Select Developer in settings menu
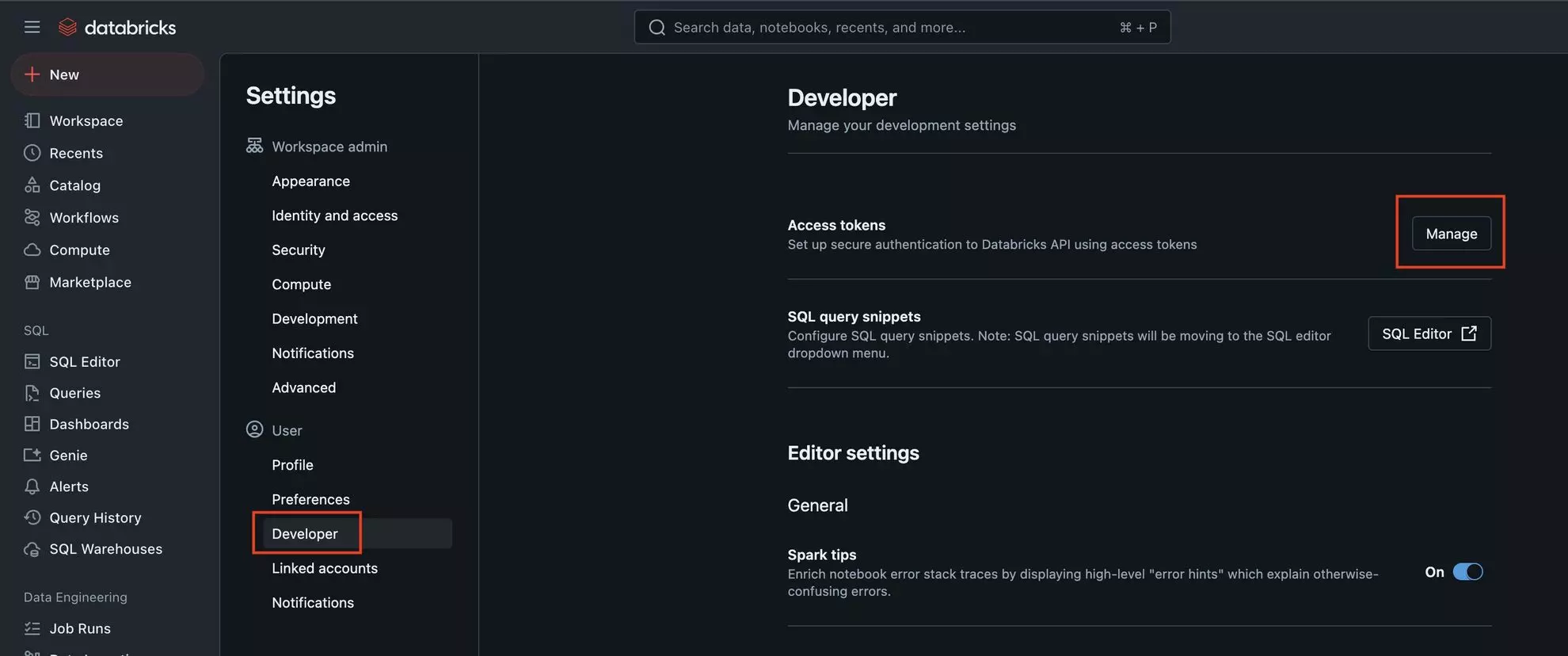Screen dimensions: 1568x656 point(356,534)
